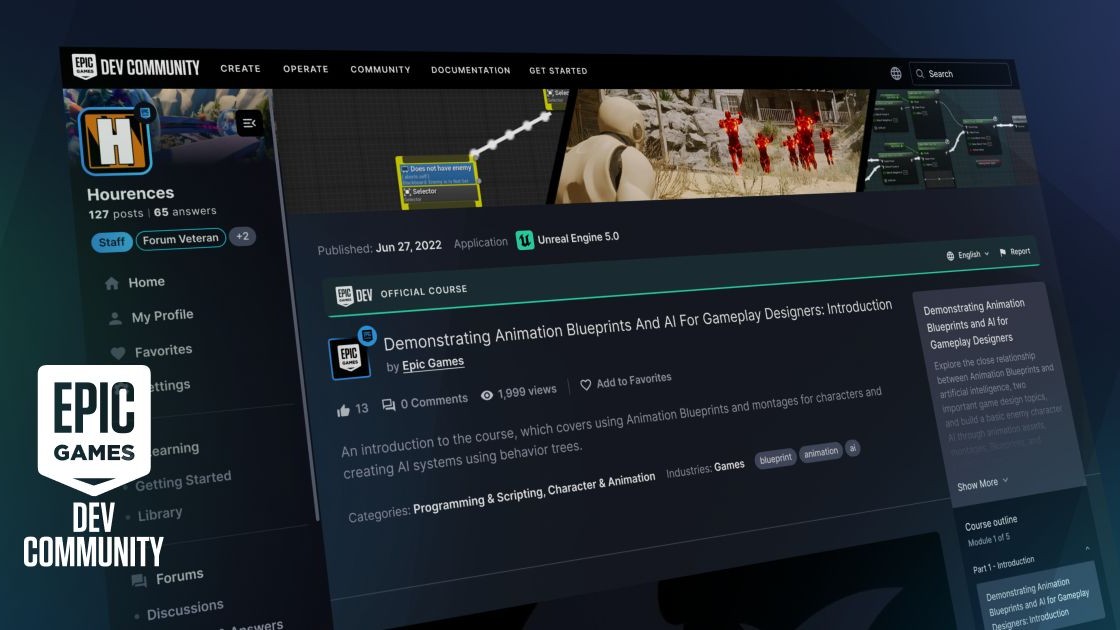Click the Forums chat bubble icon
This screenshot has height=630, width=1120.
tap(139, 581)
